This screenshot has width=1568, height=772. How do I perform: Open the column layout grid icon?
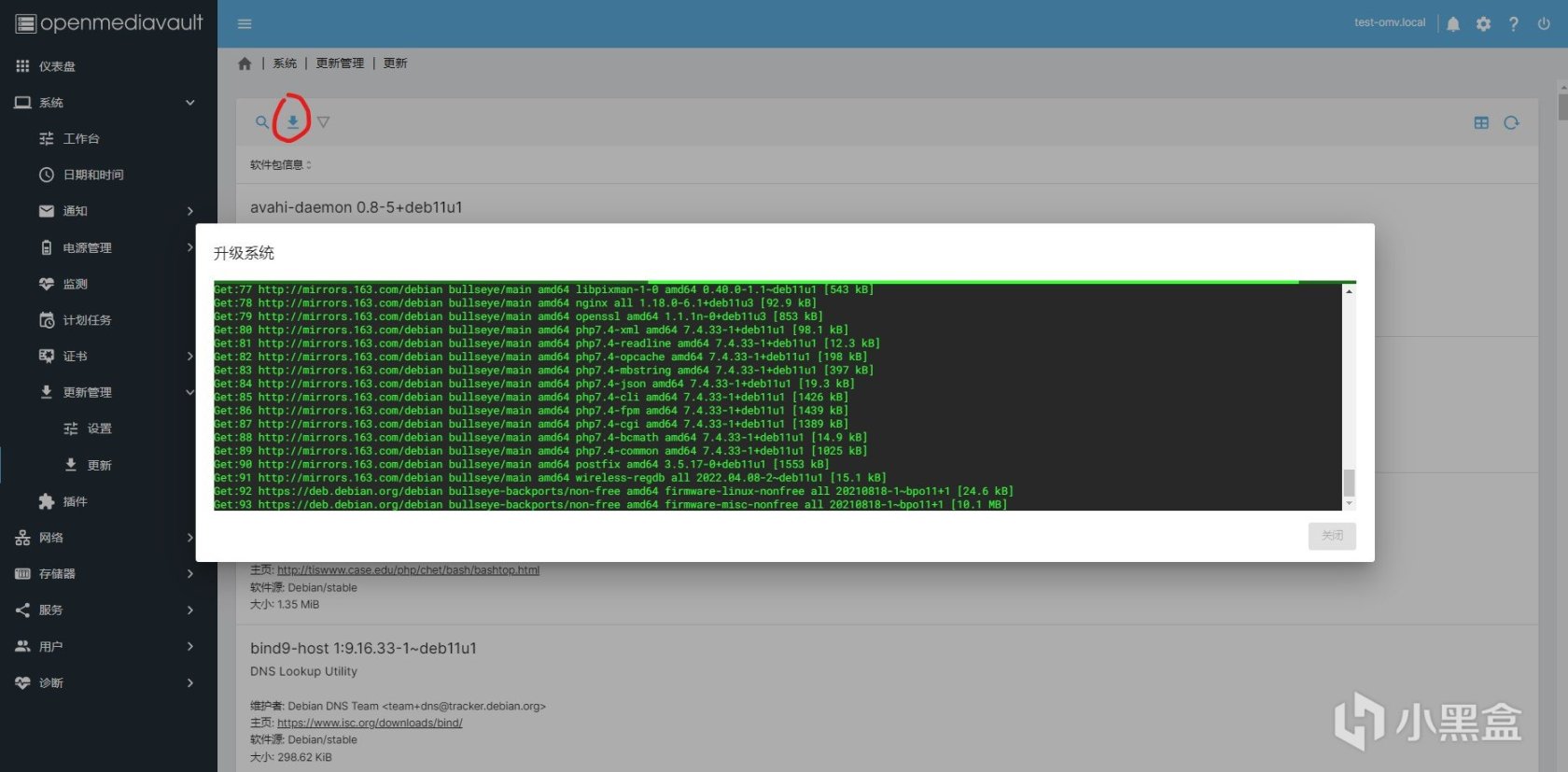point(1481,122)
